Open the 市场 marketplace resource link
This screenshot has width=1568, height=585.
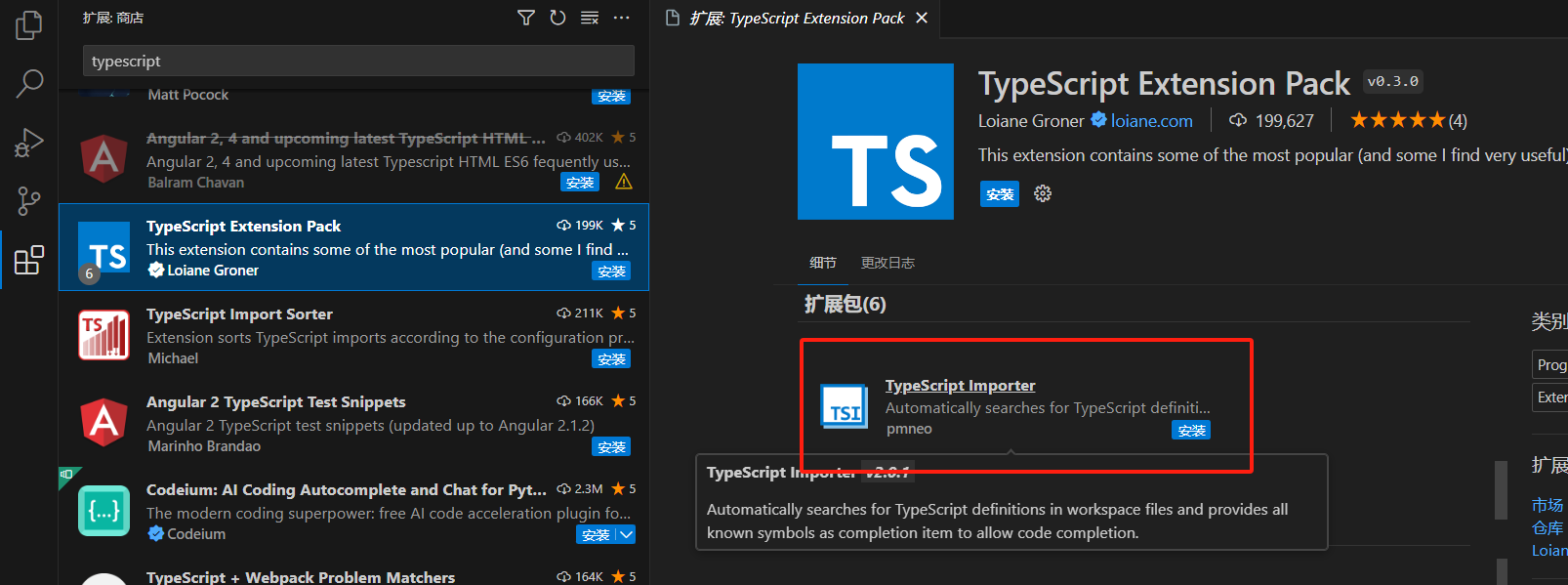point(1547,505)
